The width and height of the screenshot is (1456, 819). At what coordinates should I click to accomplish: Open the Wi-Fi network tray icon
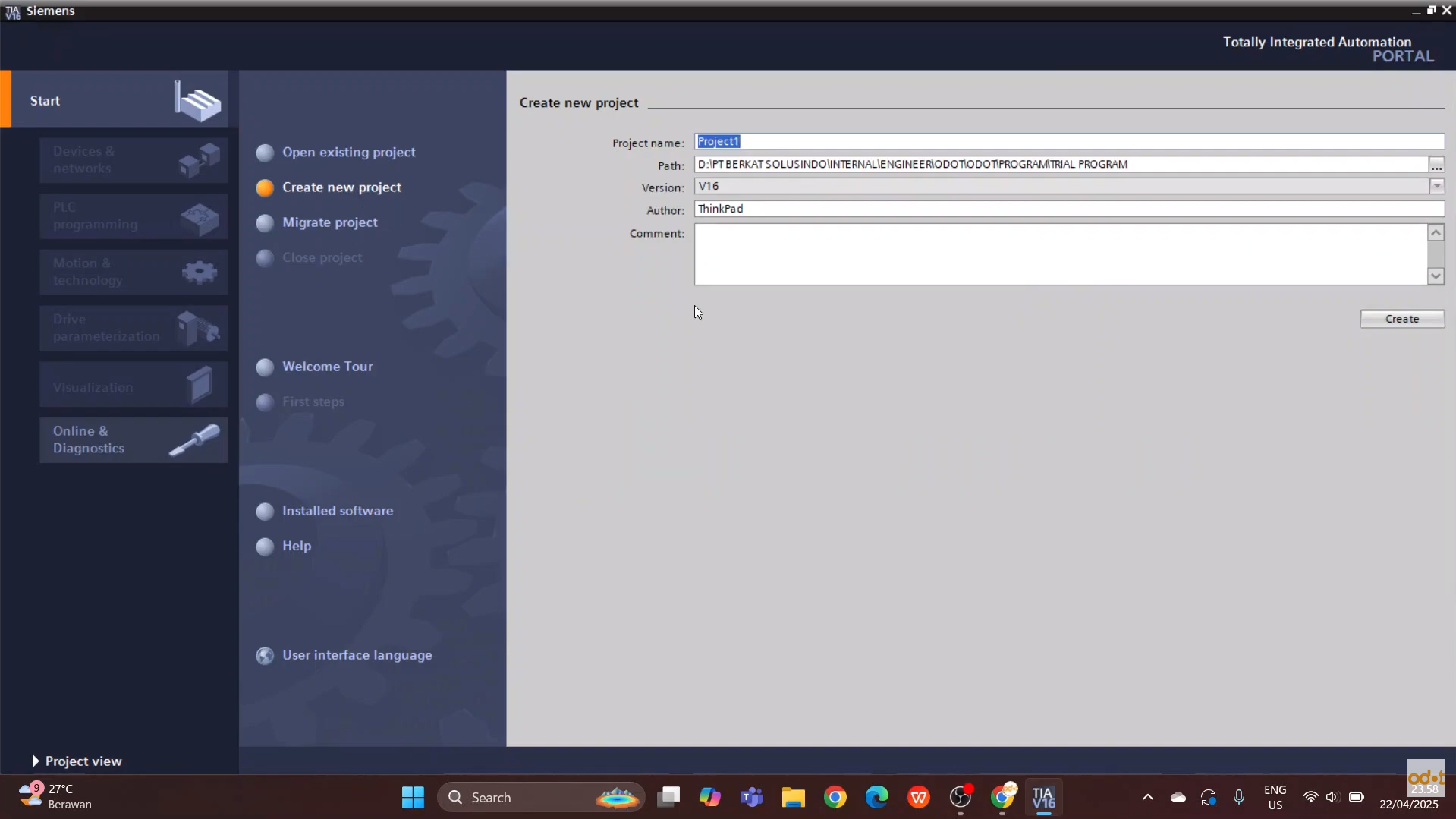point(1310,798)
